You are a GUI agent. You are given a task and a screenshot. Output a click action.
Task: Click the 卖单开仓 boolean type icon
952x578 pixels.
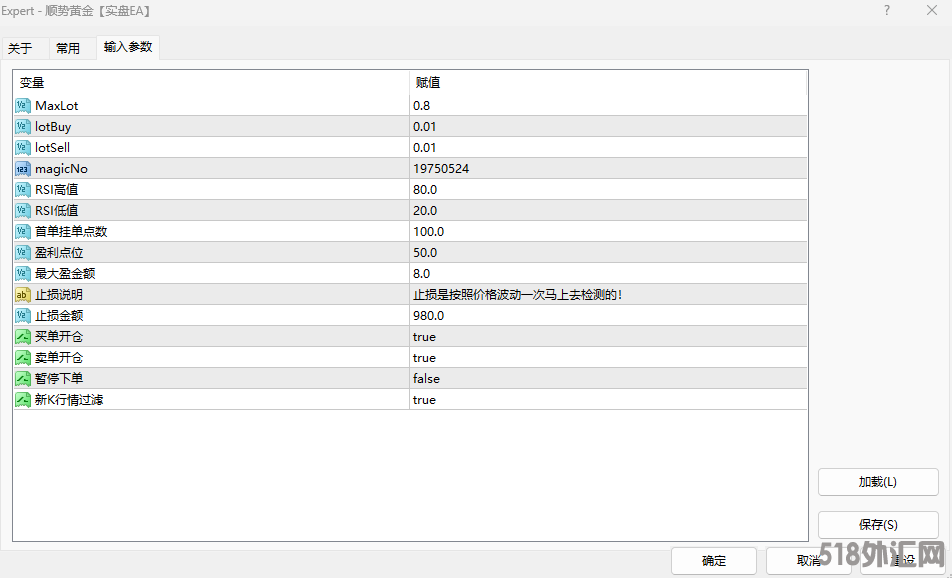tap(23, 358)
